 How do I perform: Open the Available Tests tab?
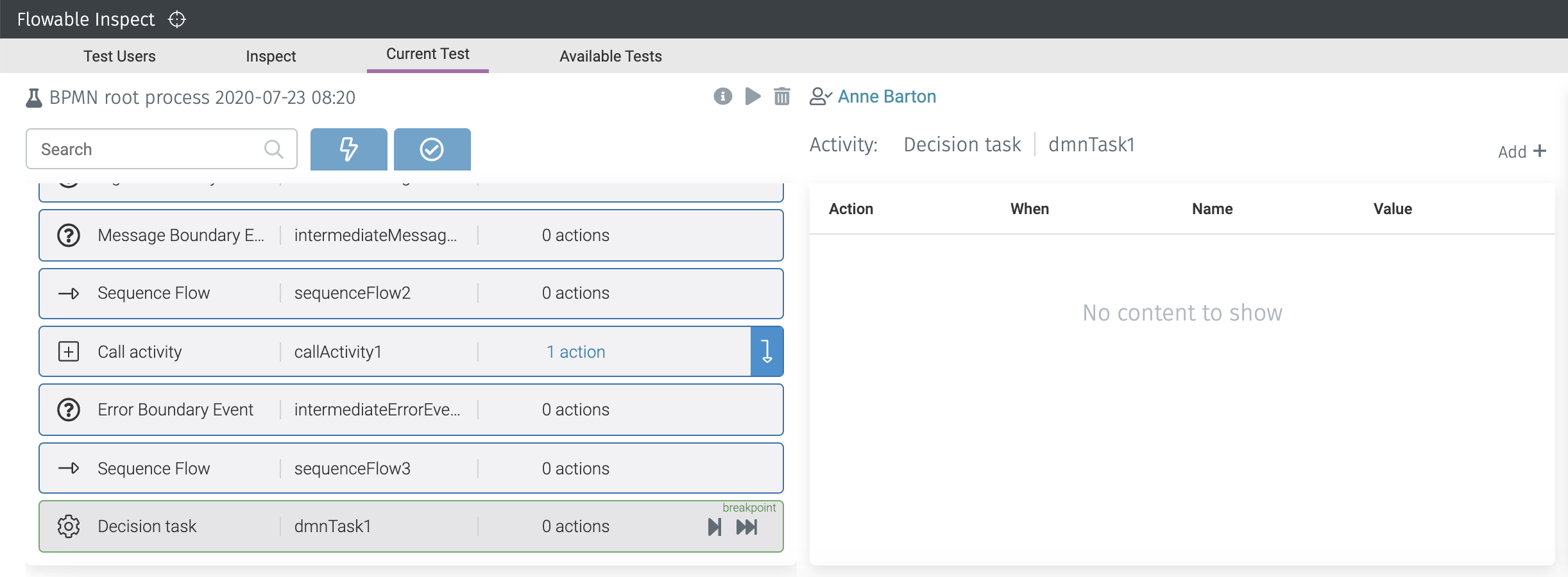[610, 56]
